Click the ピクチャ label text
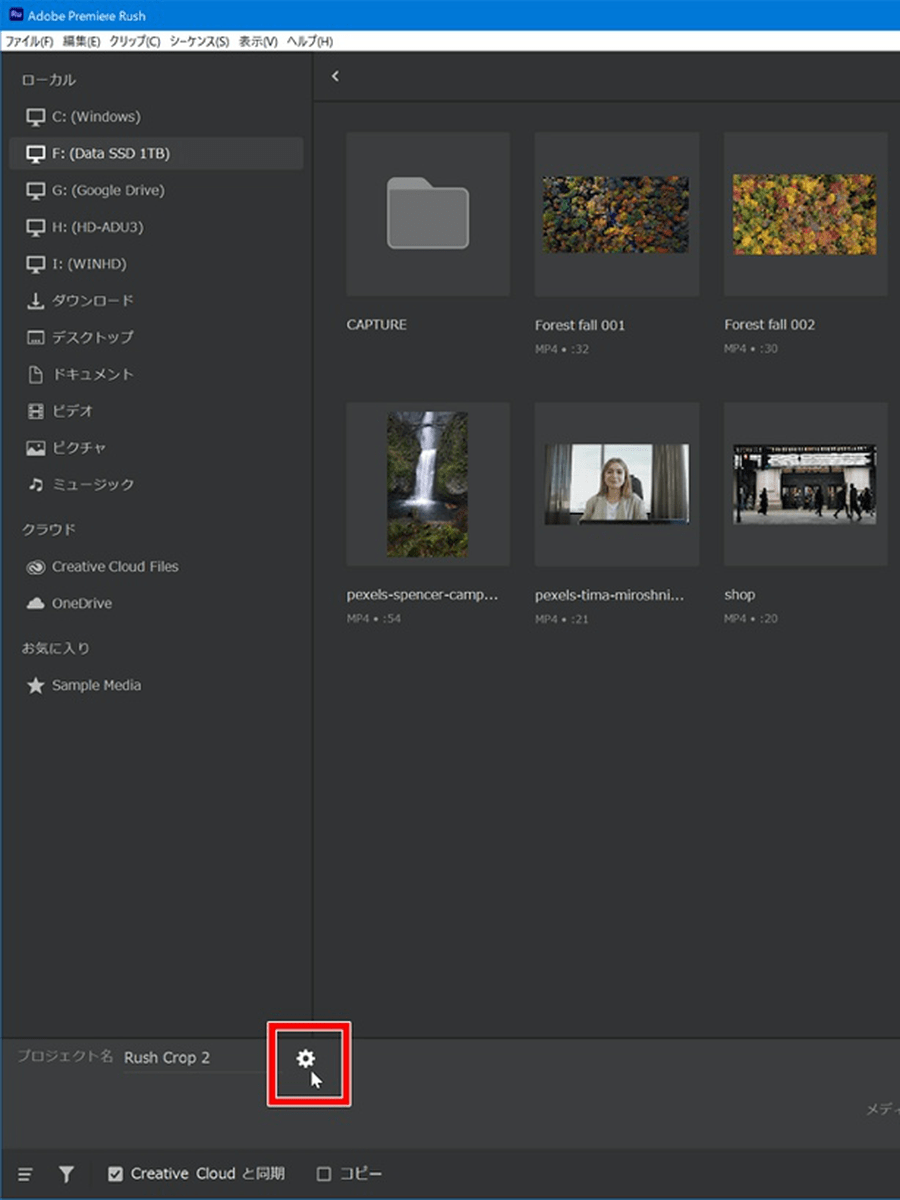Screen dimensions: 900x1200 pyautogui.click(x=79, y=448)
